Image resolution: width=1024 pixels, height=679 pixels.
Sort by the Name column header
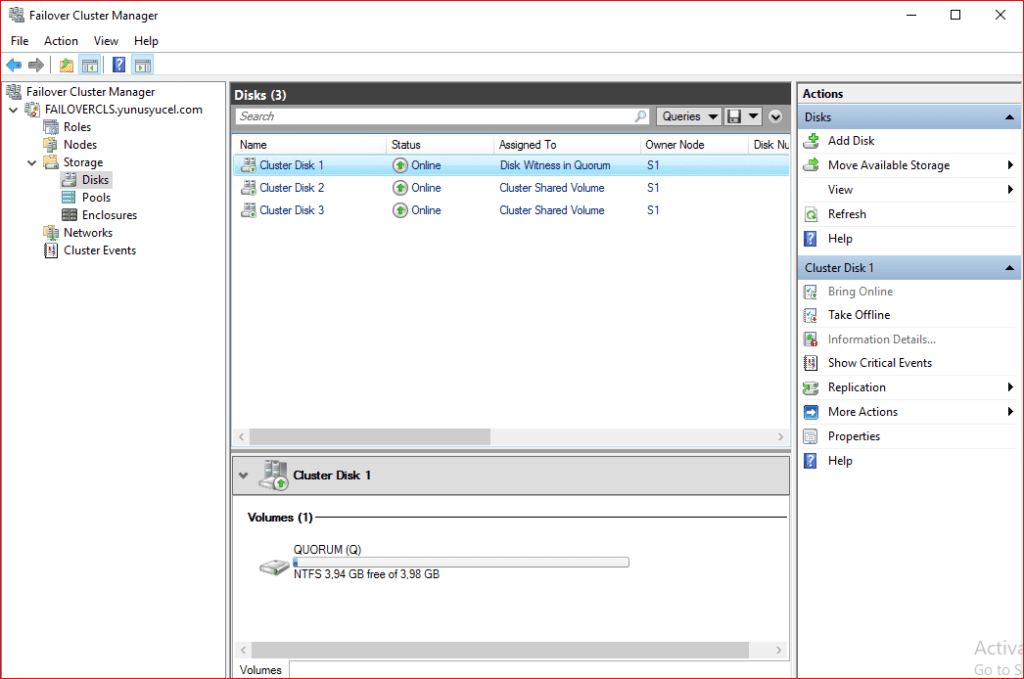coord(310,145)
